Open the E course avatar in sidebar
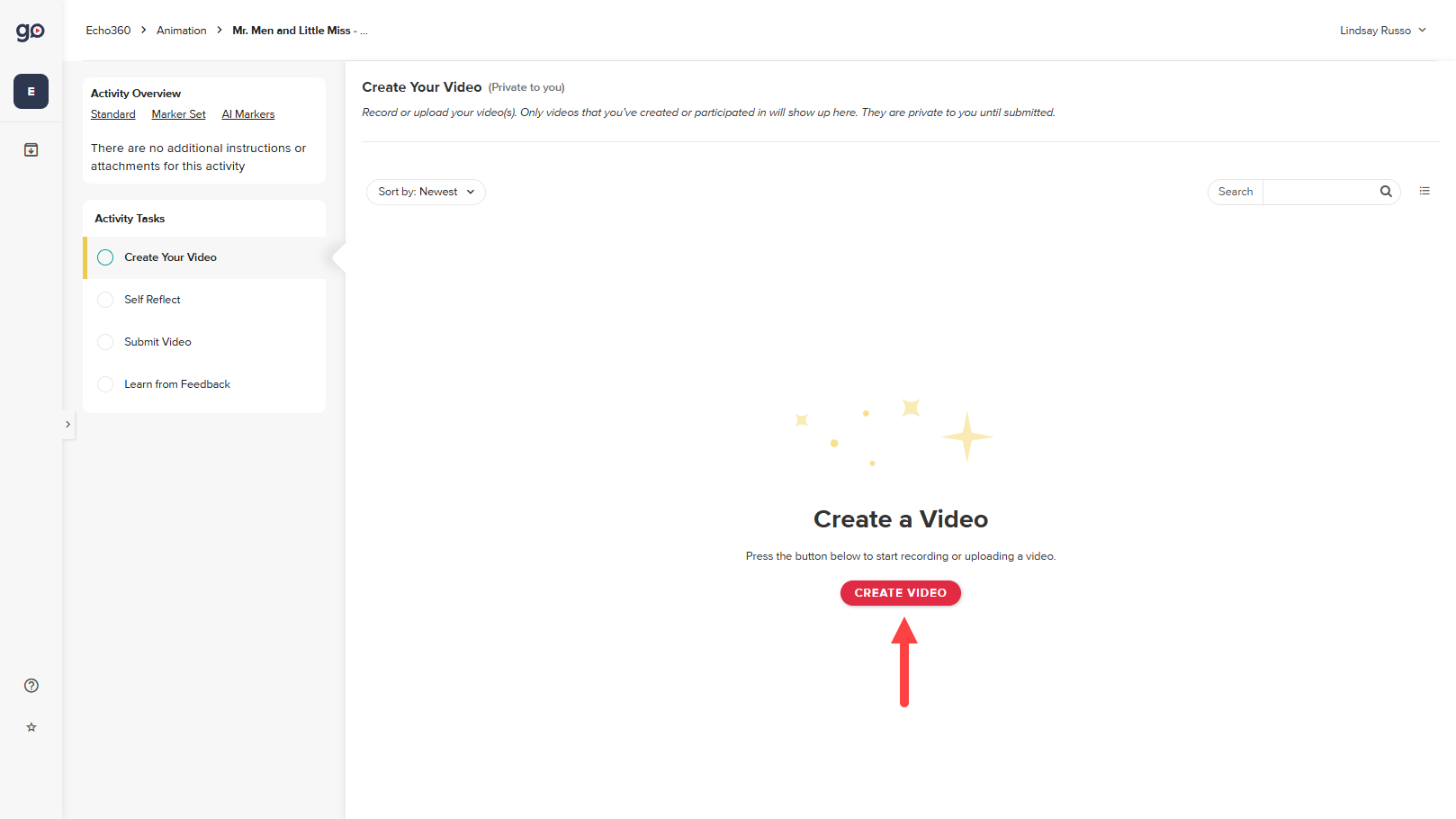Viewport: 1456px width, 819px height. (30, 91)
